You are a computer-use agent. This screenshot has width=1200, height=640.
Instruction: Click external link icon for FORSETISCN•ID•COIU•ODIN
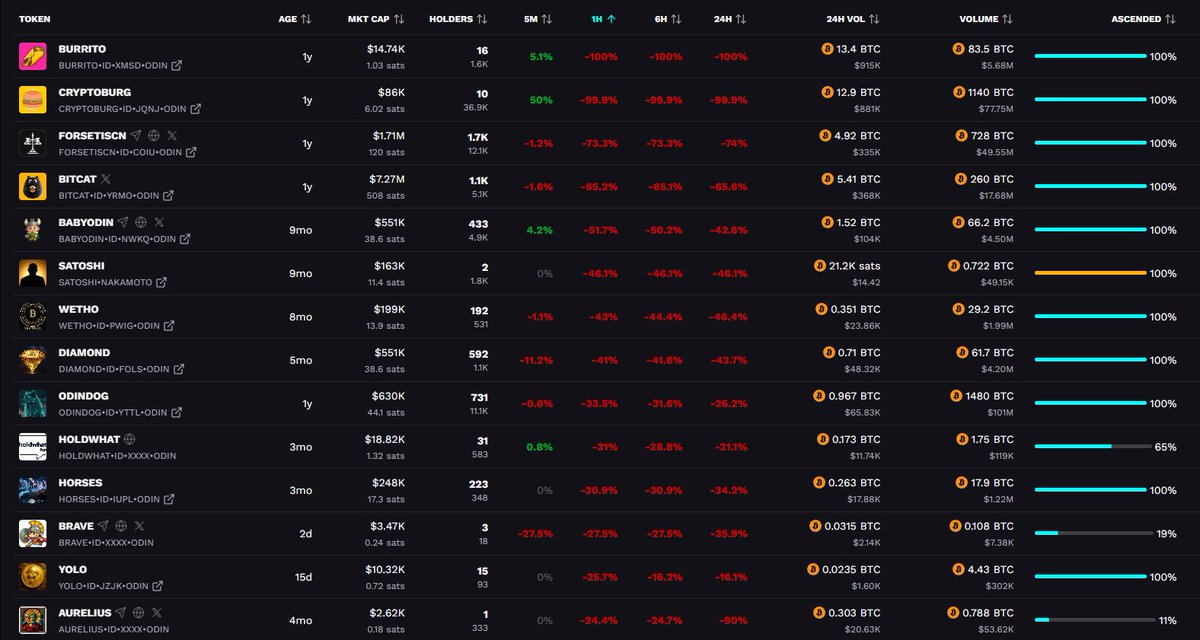190,153
